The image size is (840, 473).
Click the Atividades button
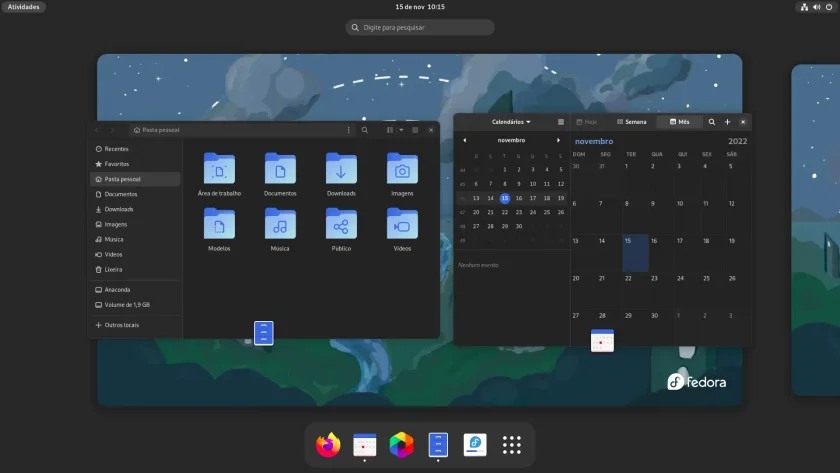pyautogui.click(x=24, y=7)
